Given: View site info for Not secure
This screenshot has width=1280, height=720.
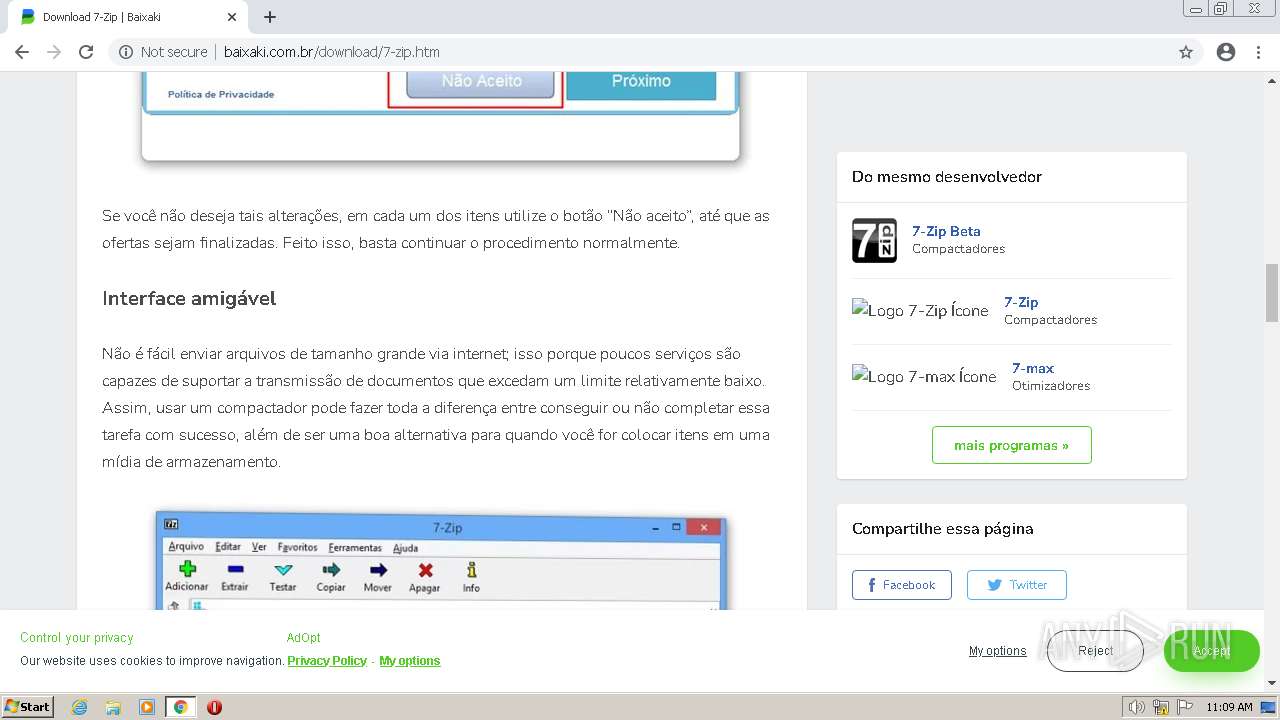Looking at the screenshot, I should click(163, 52).
